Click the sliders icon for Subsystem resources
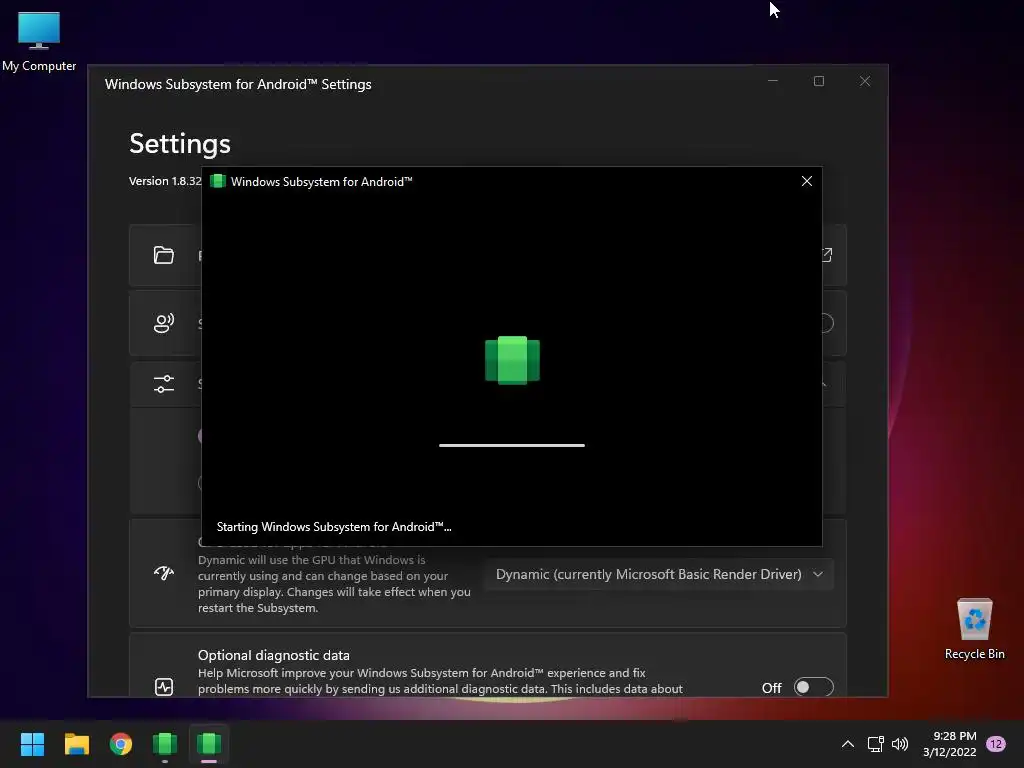 163,384
